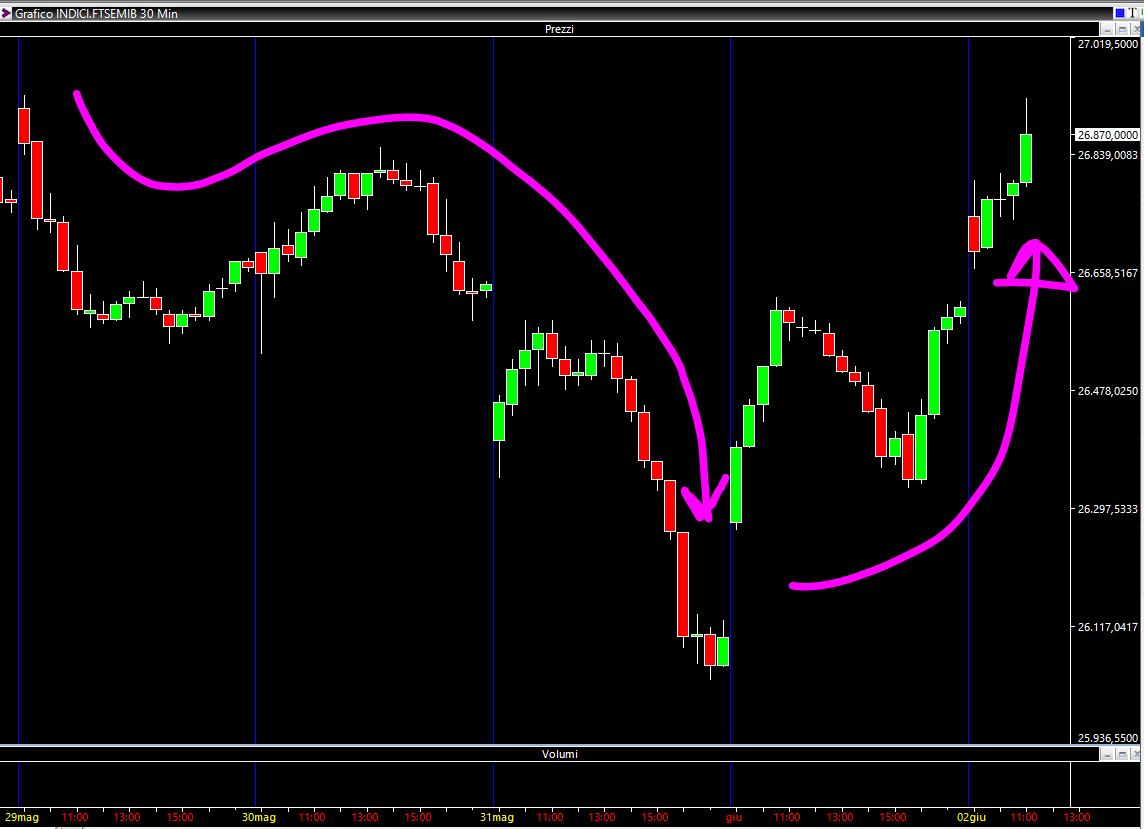
Task: Click the 26.839,0083 price axis label
Action: coord(1108,155)
